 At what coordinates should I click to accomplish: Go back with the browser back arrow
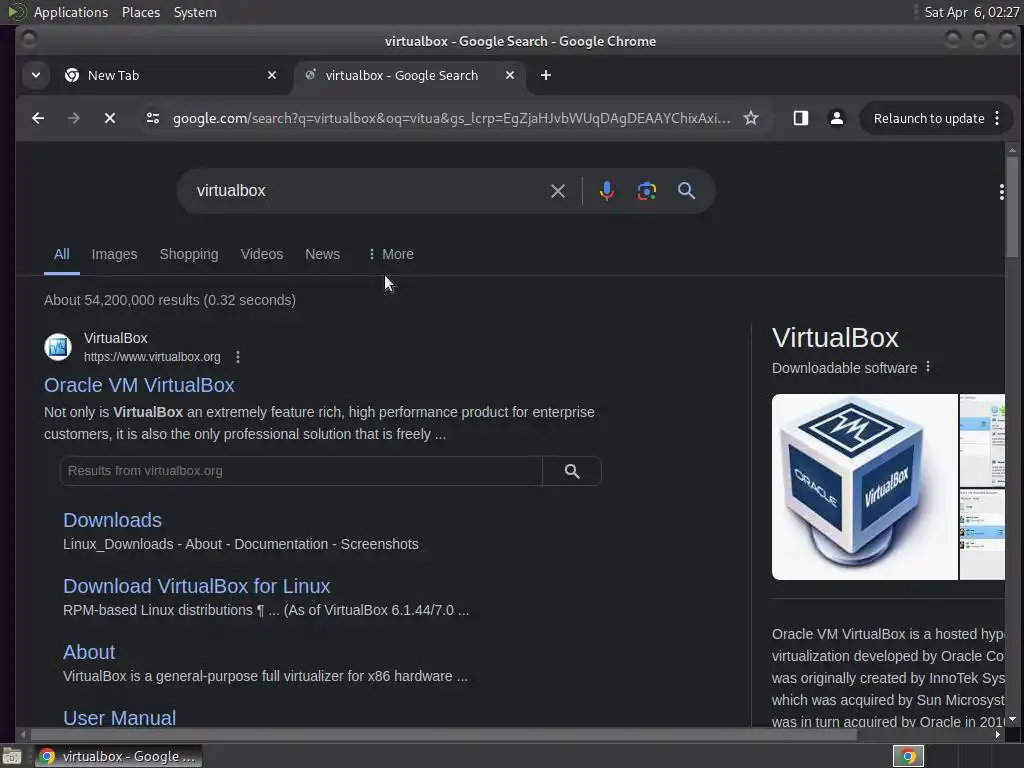click(x=38, y=118)
